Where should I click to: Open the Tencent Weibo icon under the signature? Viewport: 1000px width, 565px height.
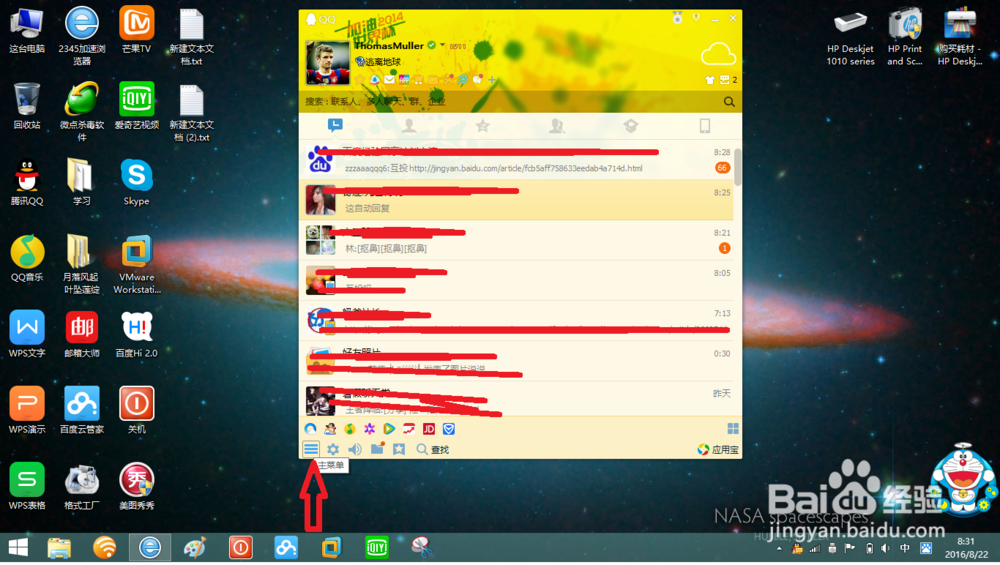click(x=375, y=80)
